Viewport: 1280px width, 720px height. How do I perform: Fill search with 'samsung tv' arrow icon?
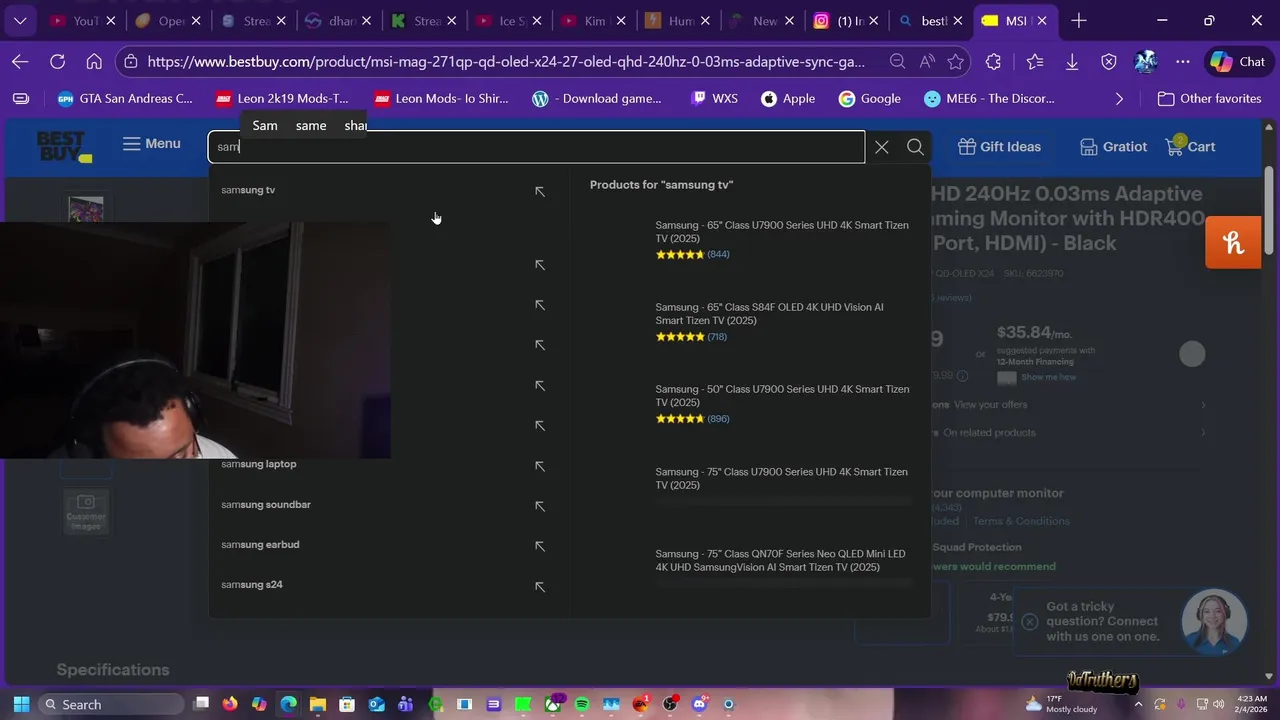540,191
